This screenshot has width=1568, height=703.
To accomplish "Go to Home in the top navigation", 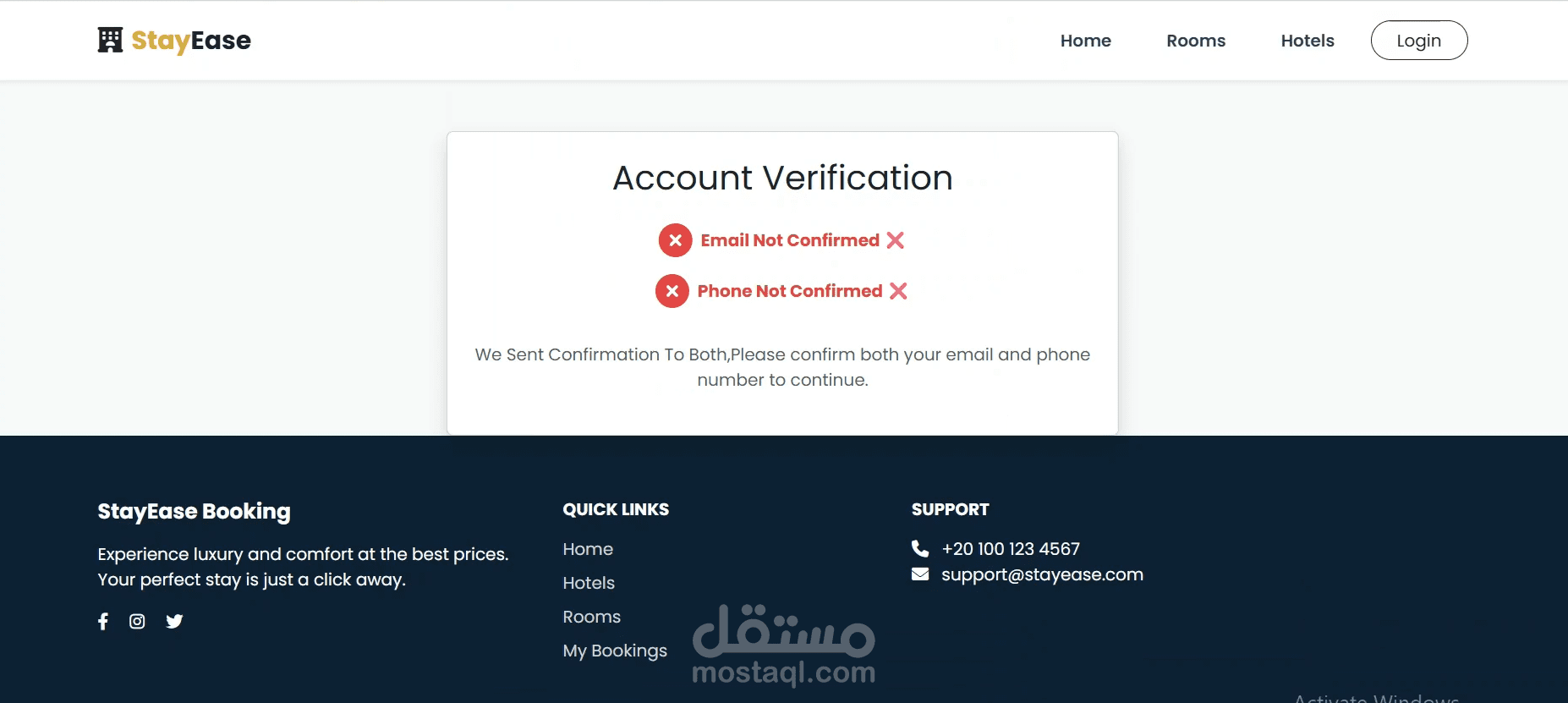I will pos(1085,41).
